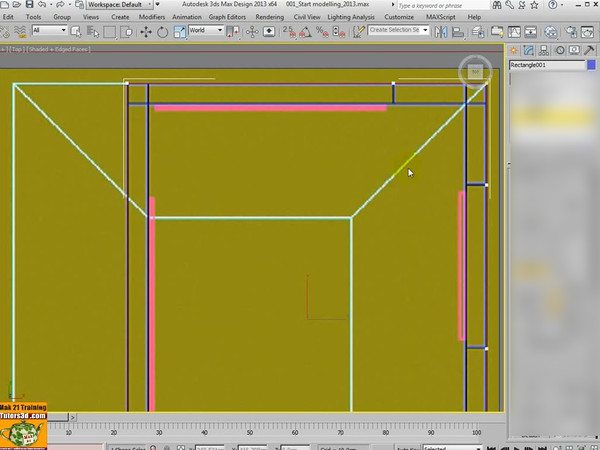Open Edit Named Selection Sets
Screen dimensions: 600x450
click(x=359, y=32)
